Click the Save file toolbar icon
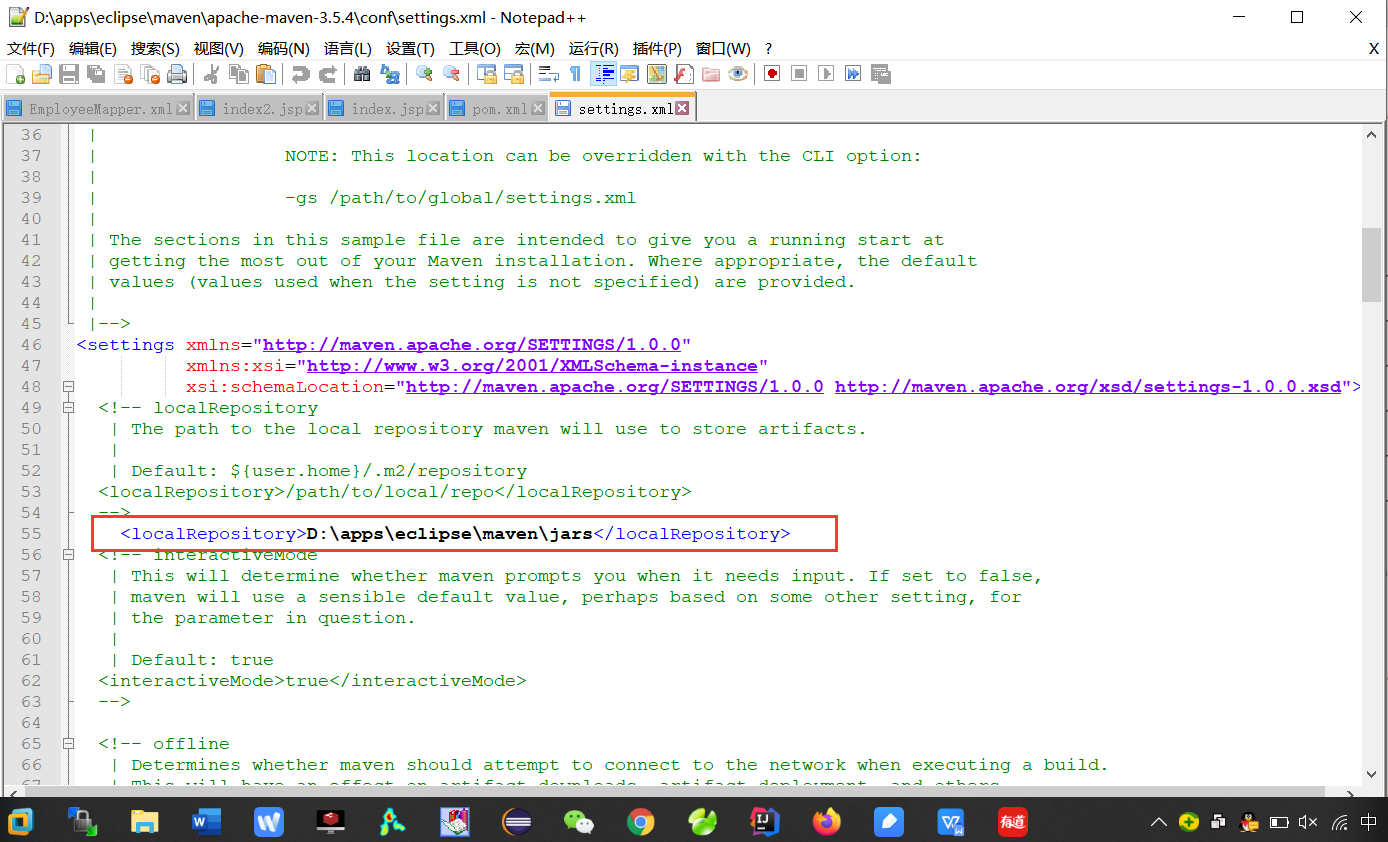 (x=69, y=74)
